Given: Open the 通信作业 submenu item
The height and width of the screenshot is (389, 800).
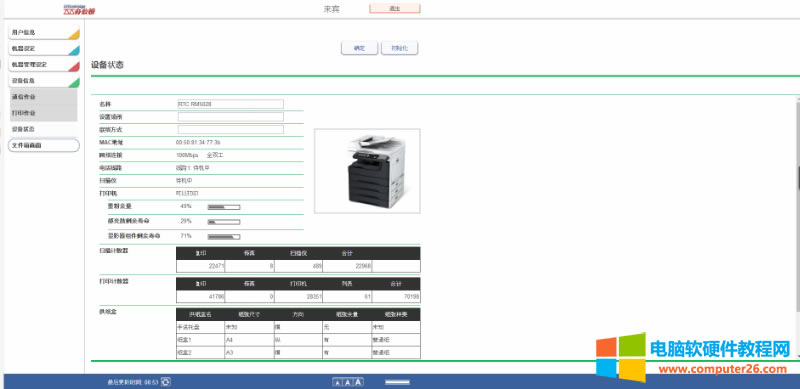Looking at the screenshot, I should click(x=43, y=96).
